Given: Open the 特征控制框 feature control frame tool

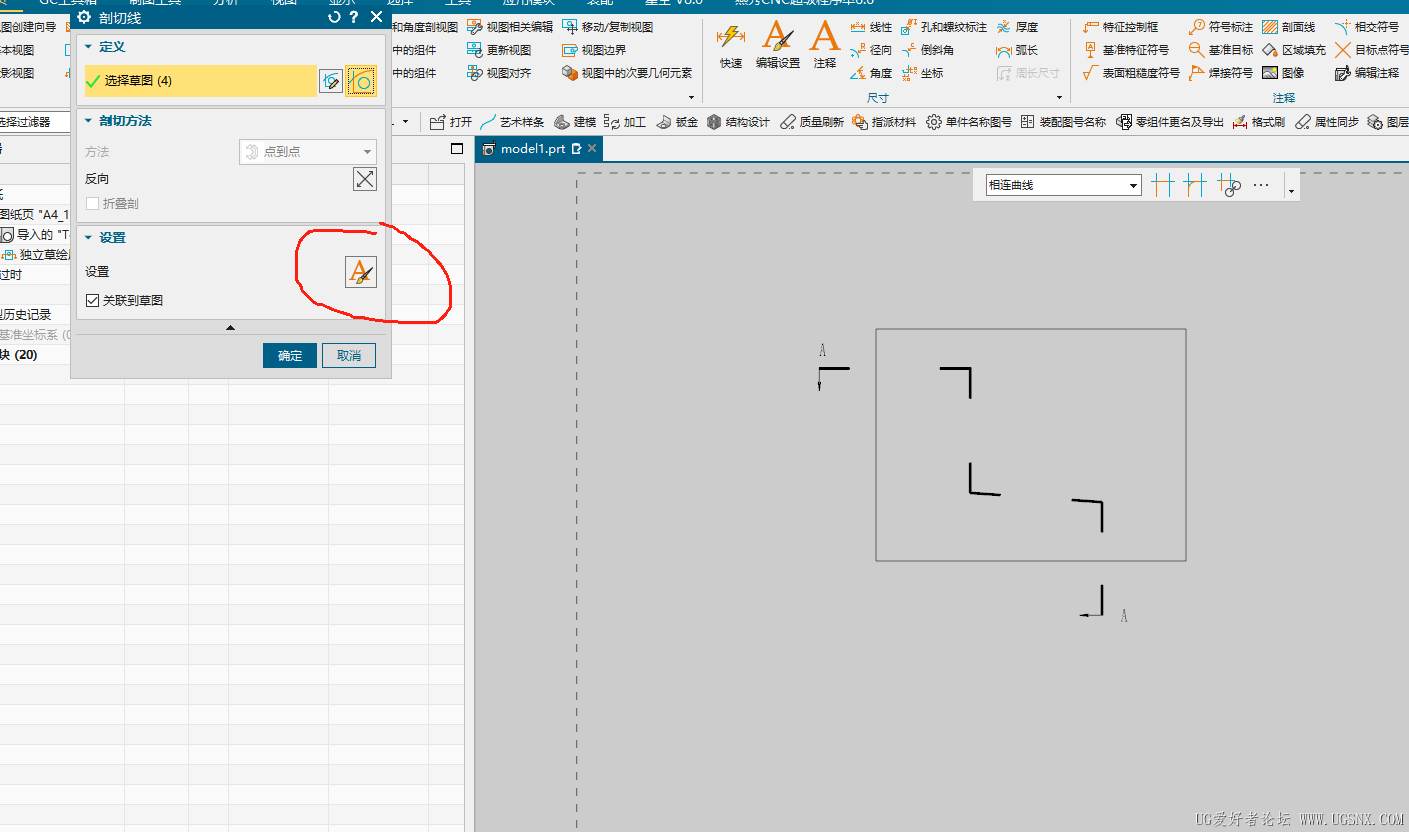Looking at the screenshot, I should 1121,27.
